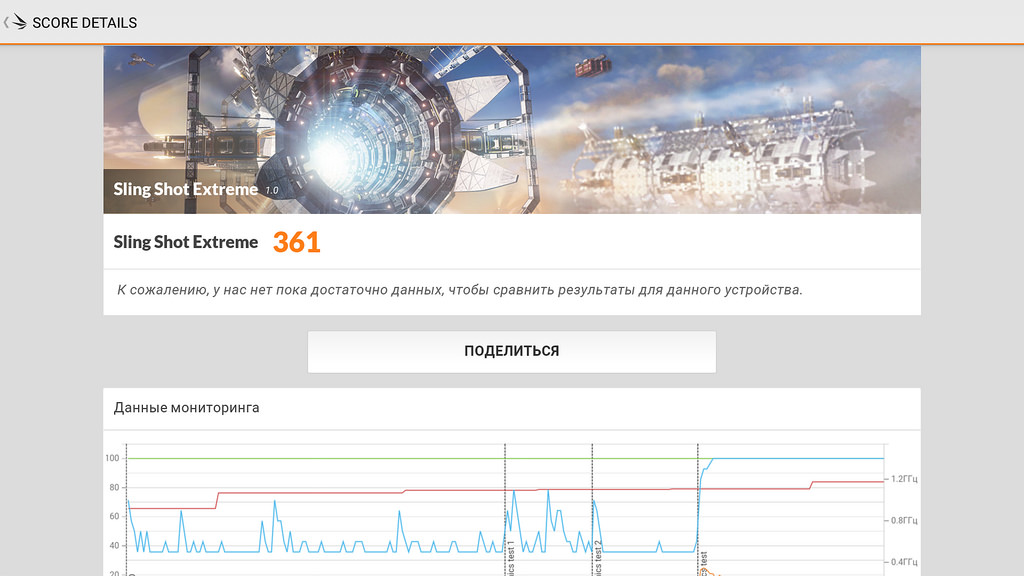Click the graphics test 2 marker line
The height and width of the screenshot is (576, 1024).
click(592, 509)
